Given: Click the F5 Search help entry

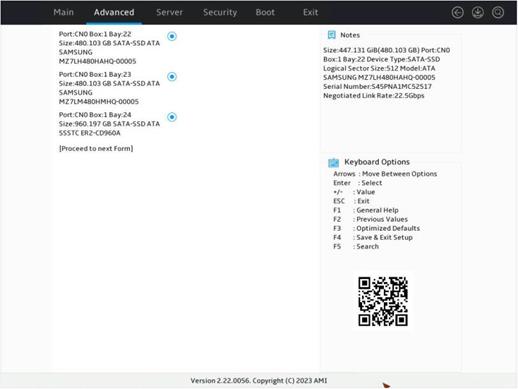Looking at the screenshot, I should coord(356,247).
